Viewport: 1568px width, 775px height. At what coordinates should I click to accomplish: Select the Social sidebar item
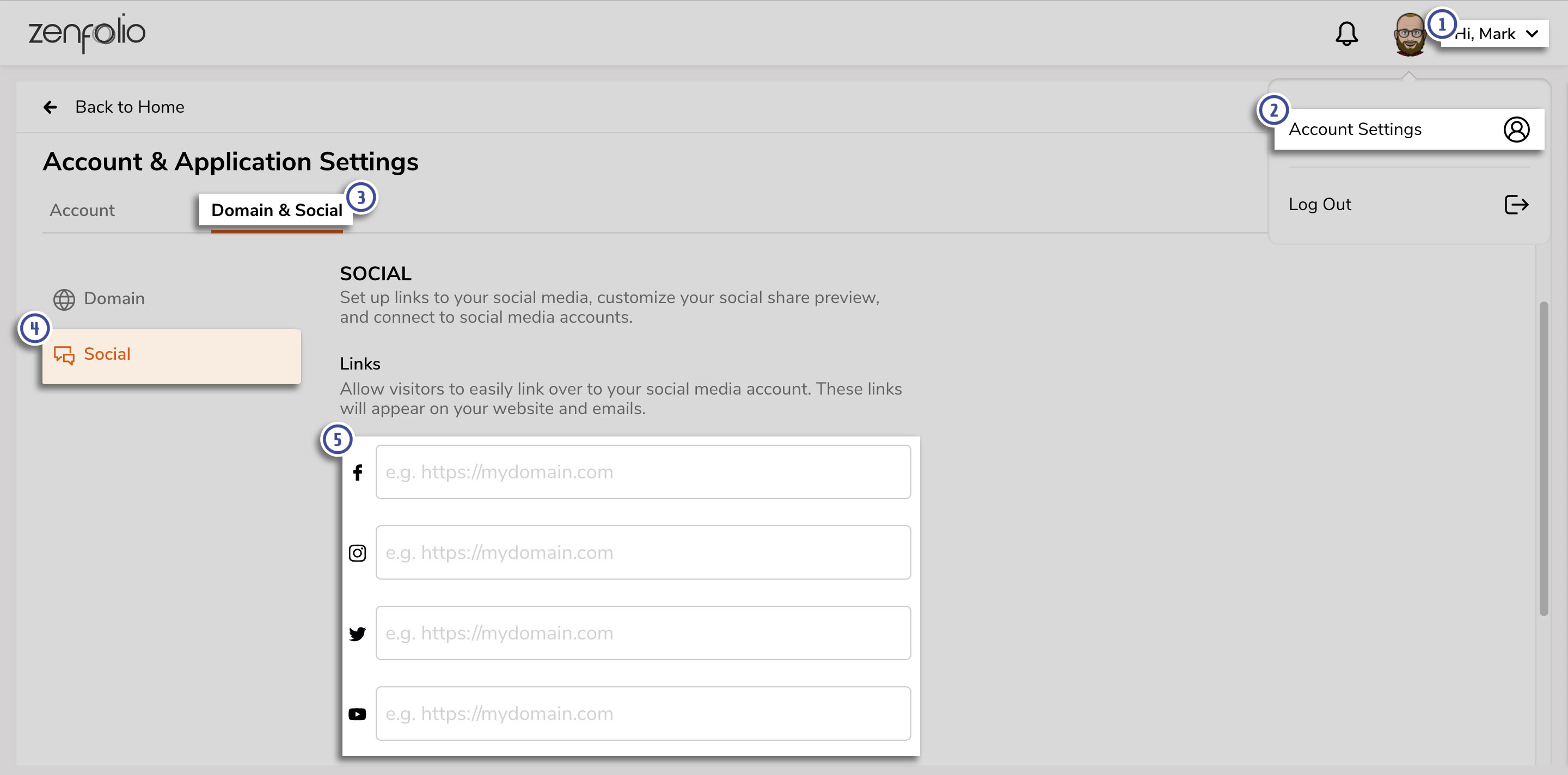(171, 356)
